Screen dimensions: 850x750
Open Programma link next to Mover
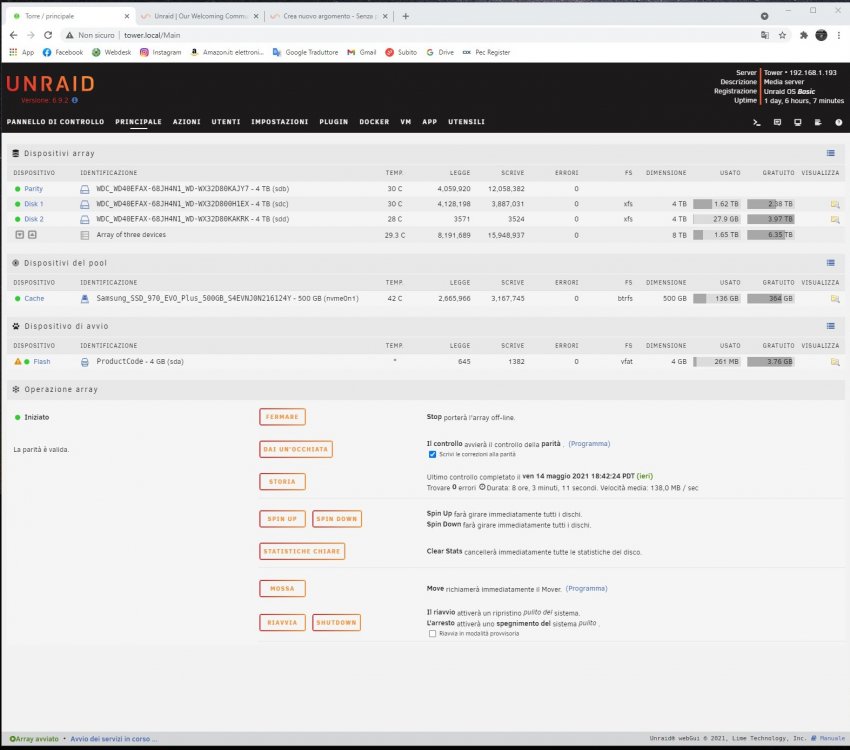586,589
